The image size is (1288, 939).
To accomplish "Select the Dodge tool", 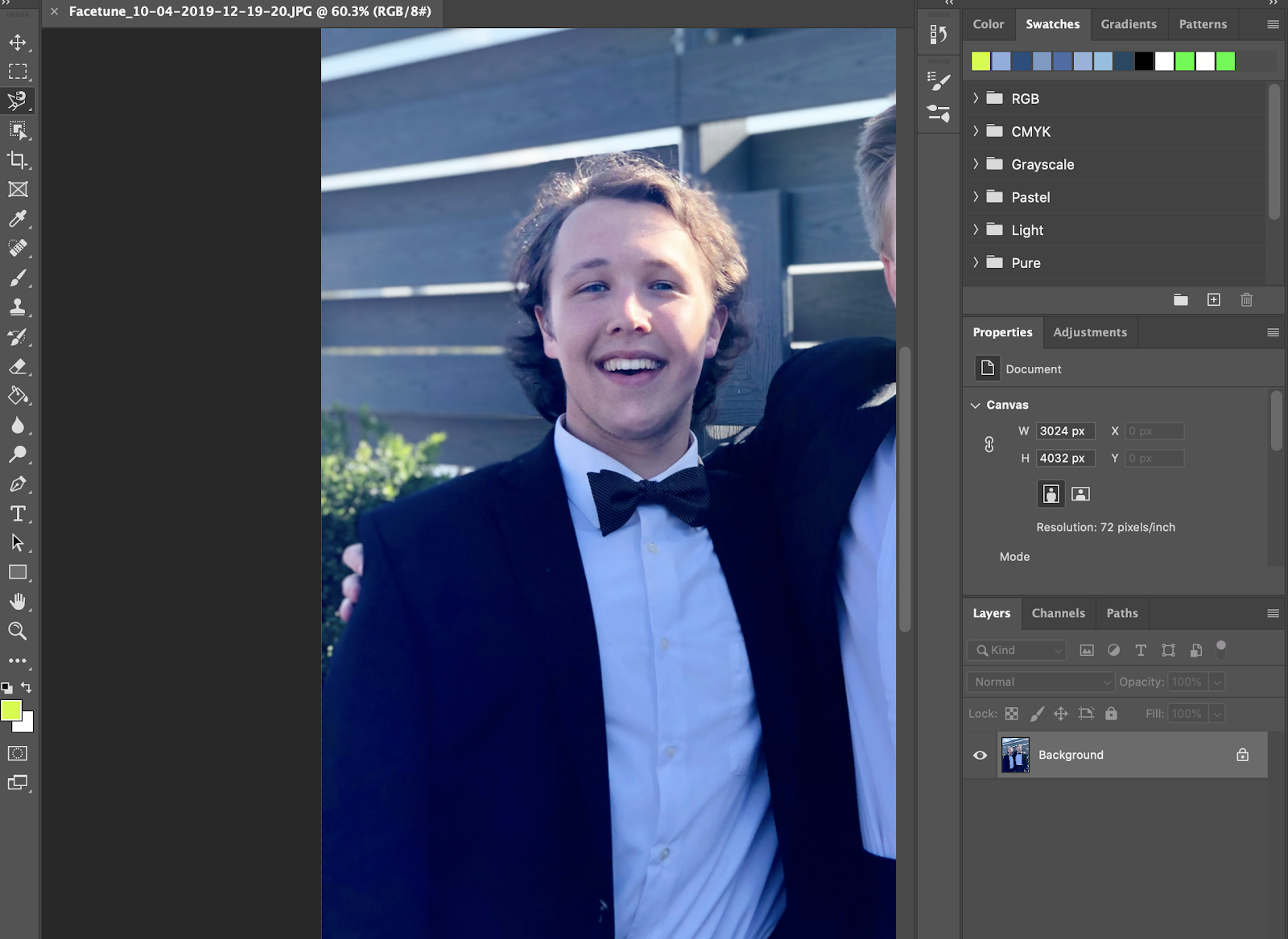I will [18, 454].
